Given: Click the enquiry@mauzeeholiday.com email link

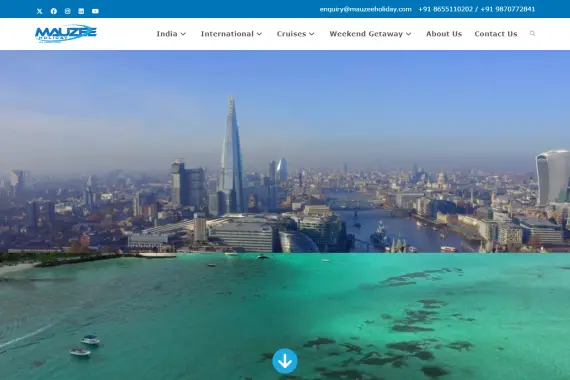Looking at the screenshot, I should click(366, 9).
